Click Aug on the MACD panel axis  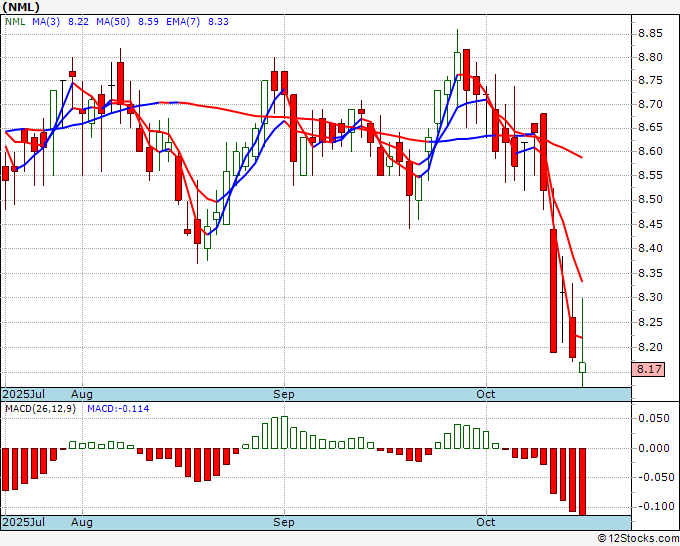point(82,522)
